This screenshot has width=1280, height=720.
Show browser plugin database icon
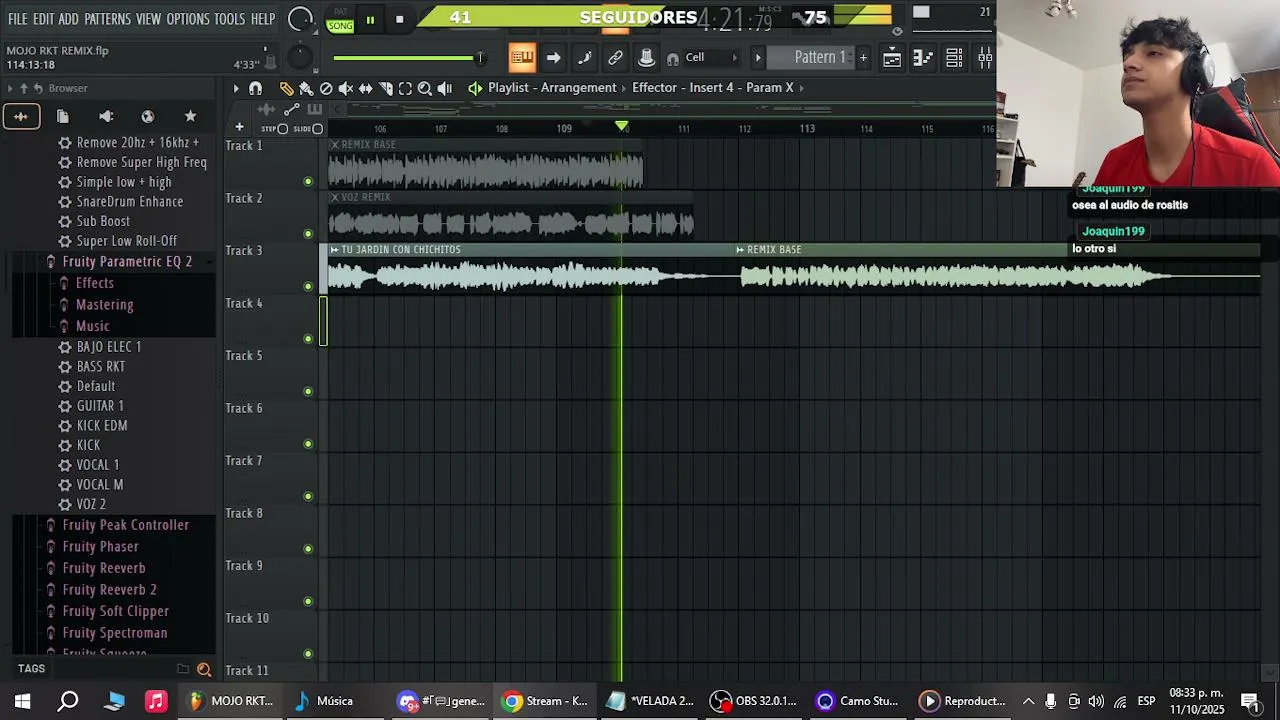106,116
